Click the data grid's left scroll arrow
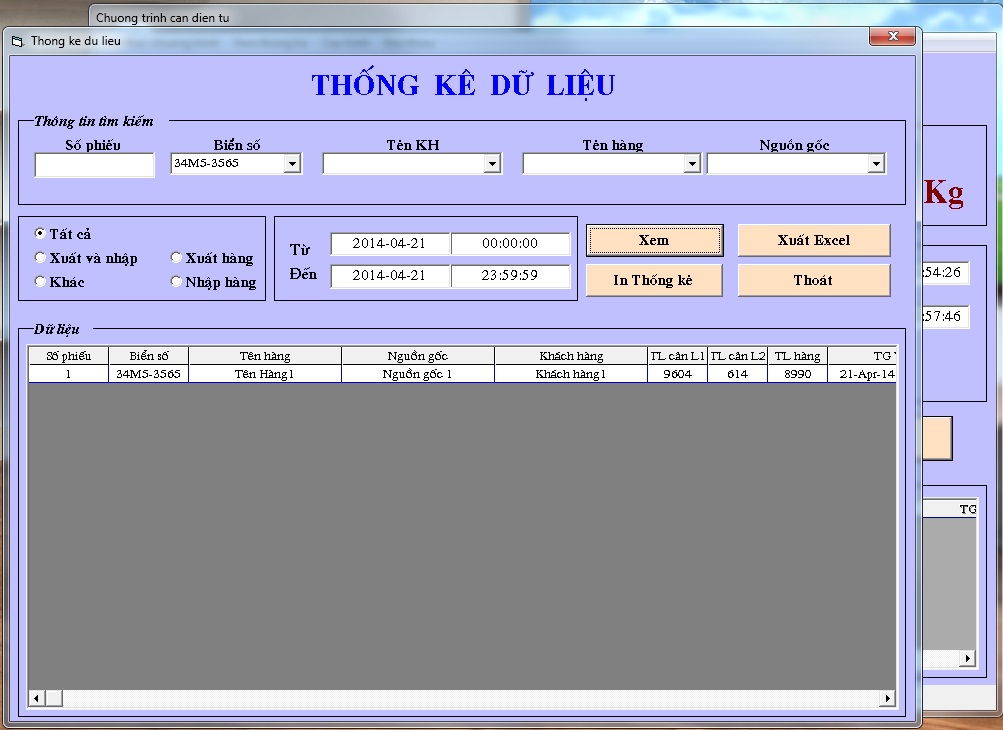Screen dimensions: 1003x730 pyautogui.click(x=36, y=698)
